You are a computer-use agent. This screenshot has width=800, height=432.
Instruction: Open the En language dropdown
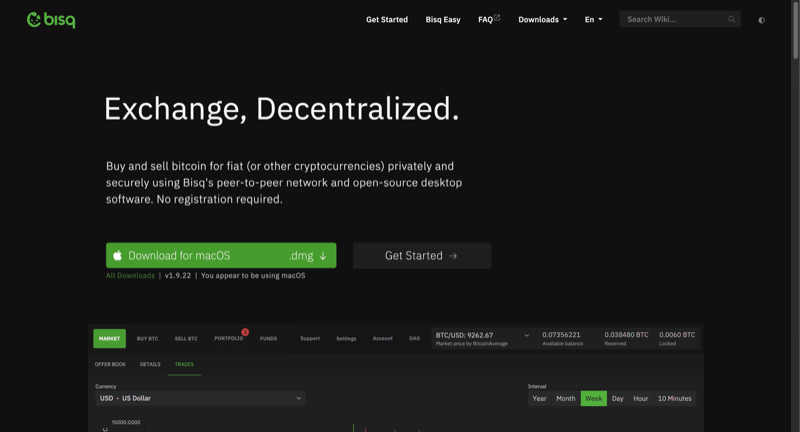coord(593,19)
